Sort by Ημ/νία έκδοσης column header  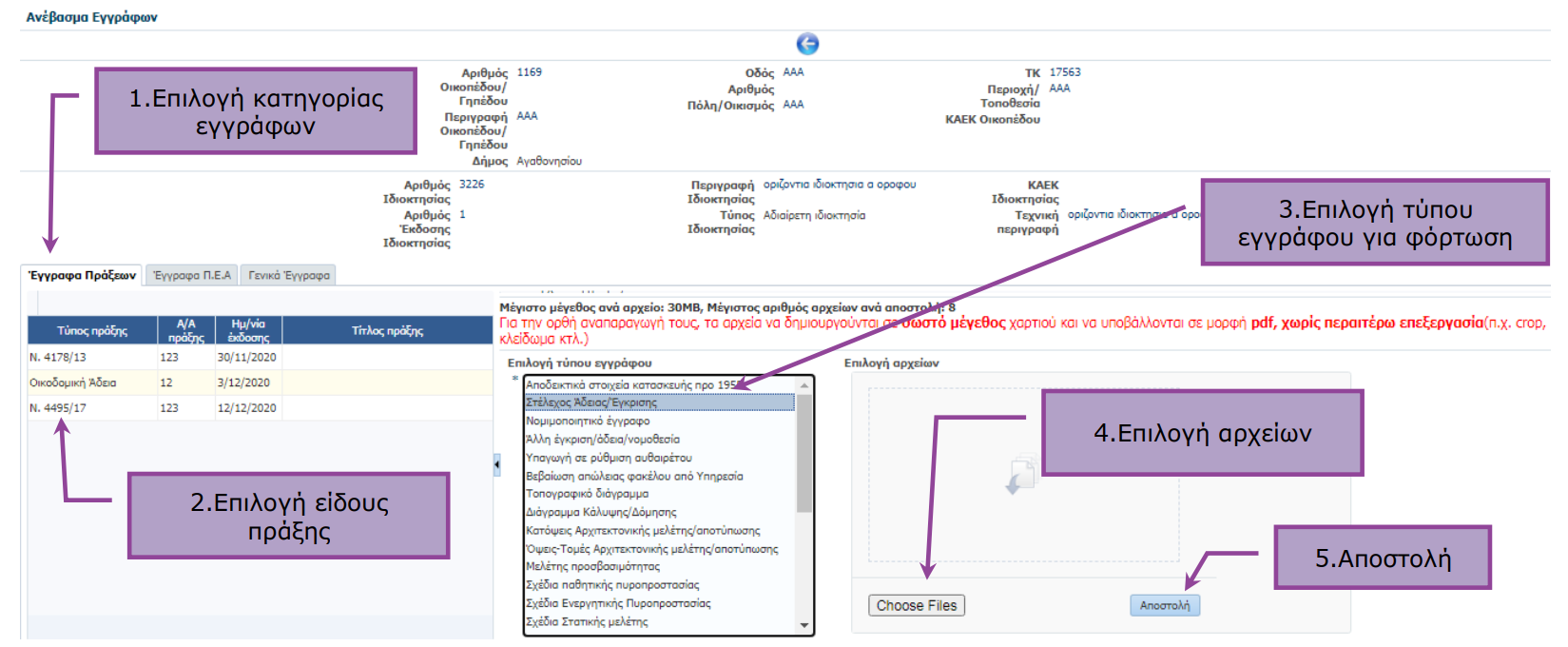247,330
